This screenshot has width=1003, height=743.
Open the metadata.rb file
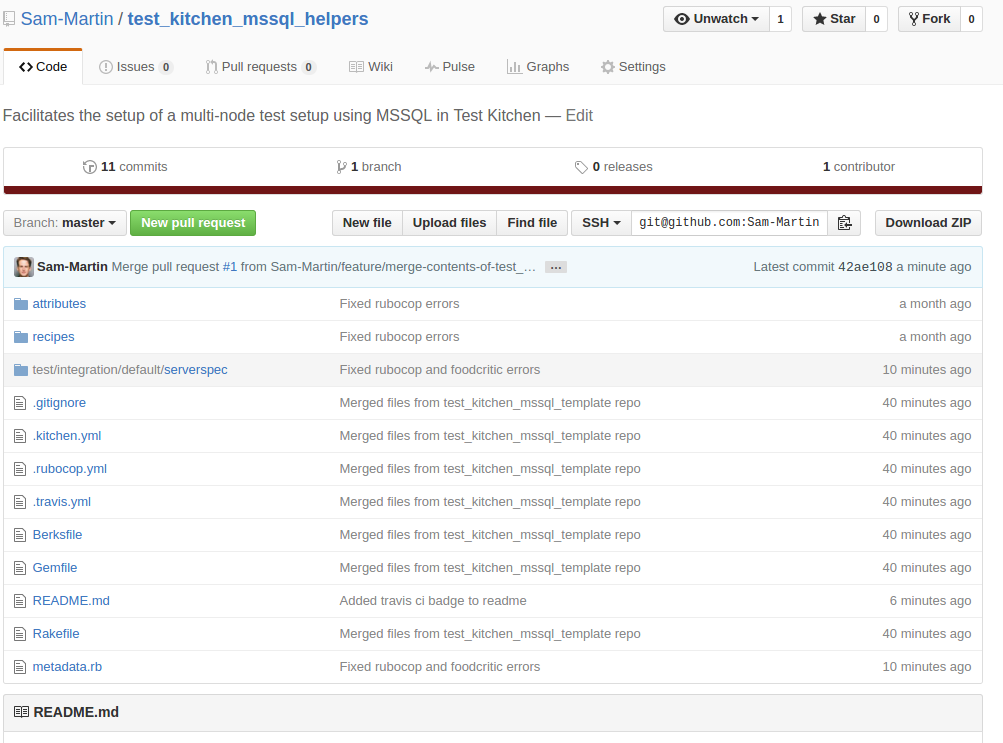67,667
